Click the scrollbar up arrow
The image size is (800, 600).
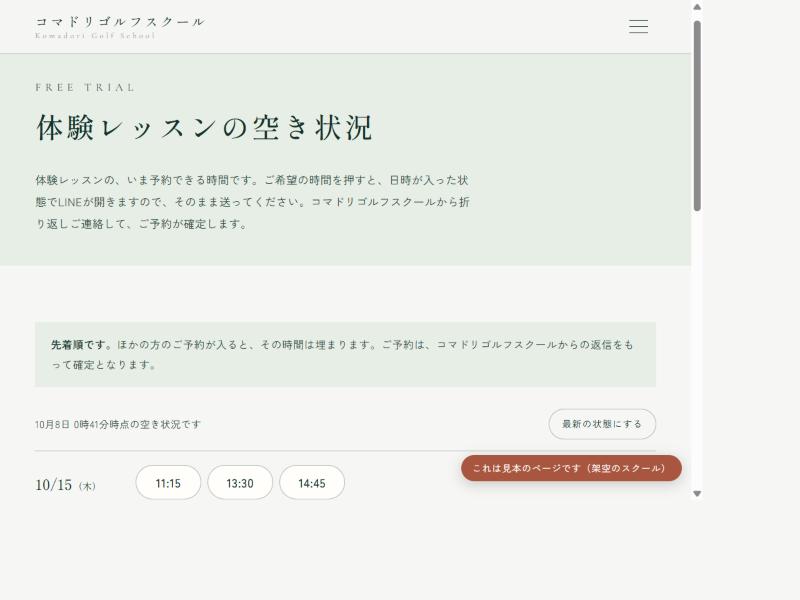[x=697, y=7]
